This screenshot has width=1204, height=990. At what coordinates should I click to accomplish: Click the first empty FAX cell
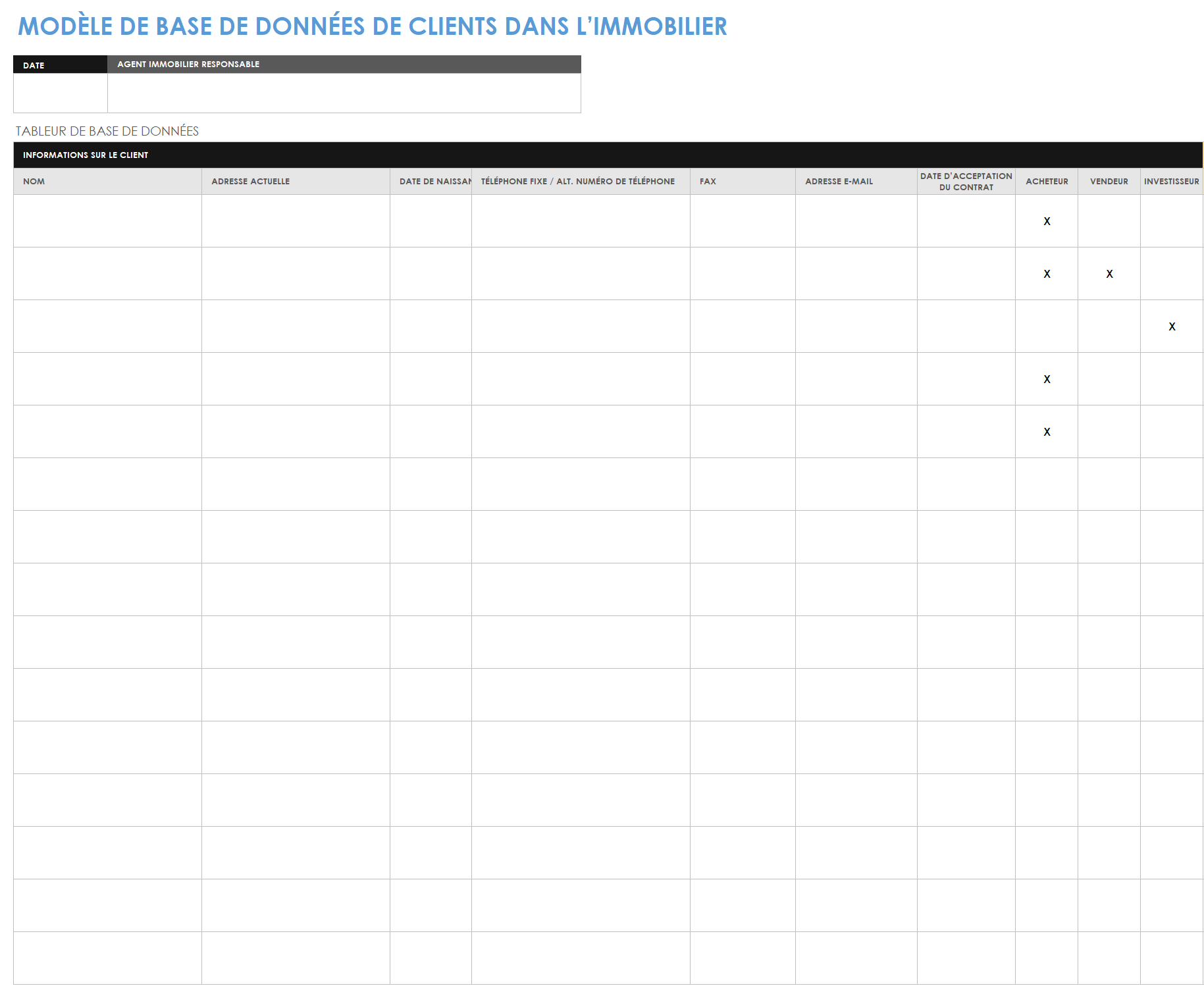click(743, 221)
